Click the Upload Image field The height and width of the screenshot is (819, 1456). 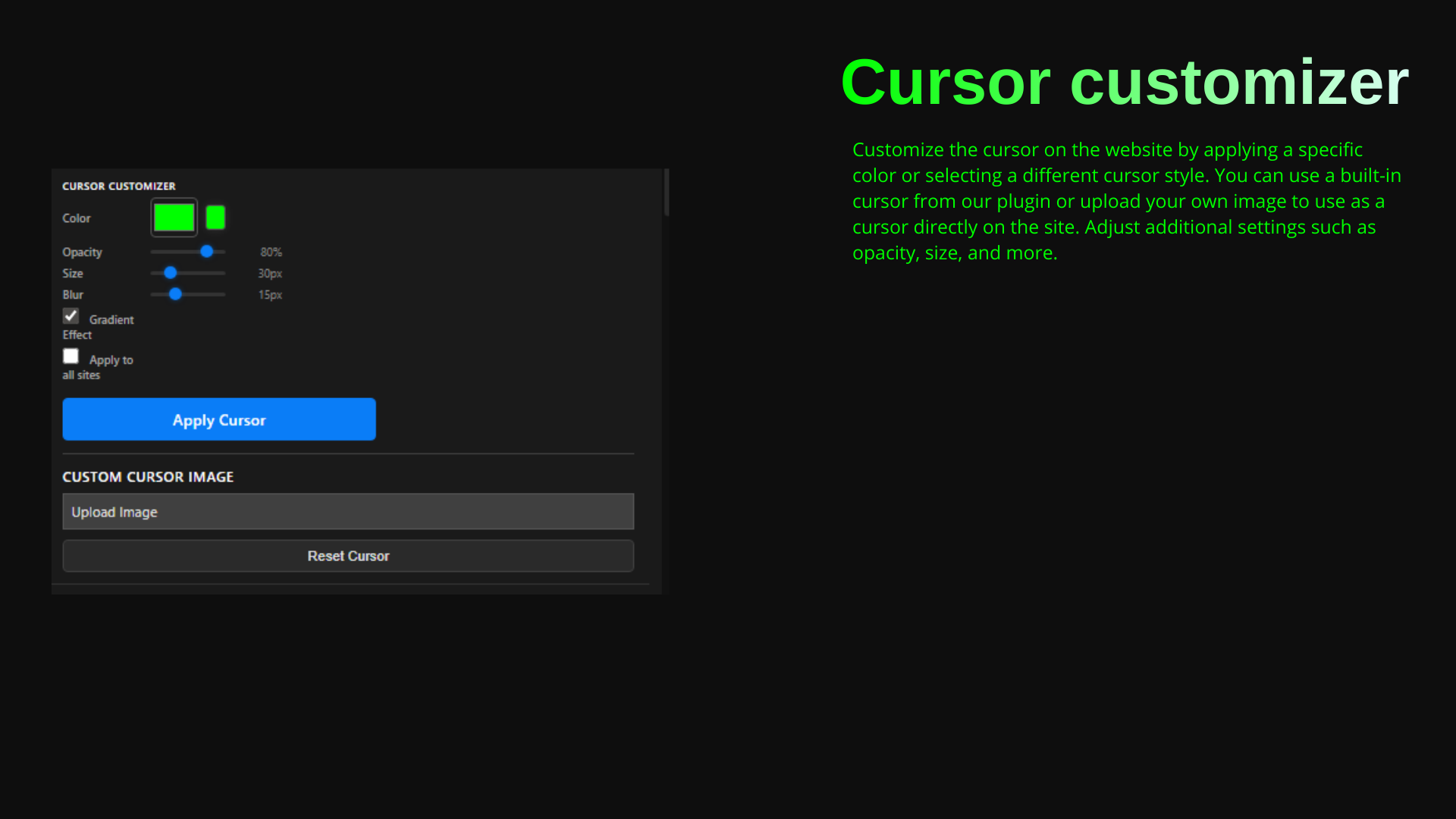click(x=348, y=512)
